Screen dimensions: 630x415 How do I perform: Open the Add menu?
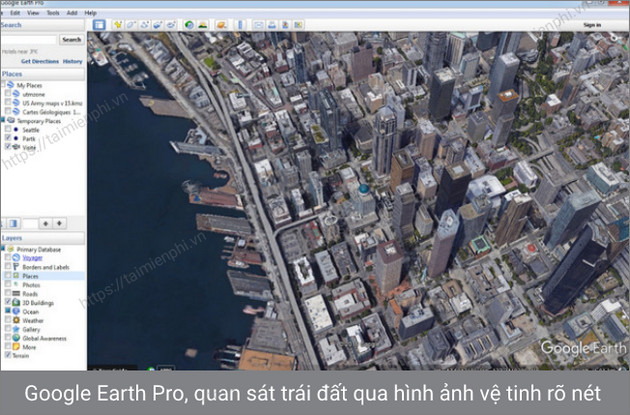point(72,13)
